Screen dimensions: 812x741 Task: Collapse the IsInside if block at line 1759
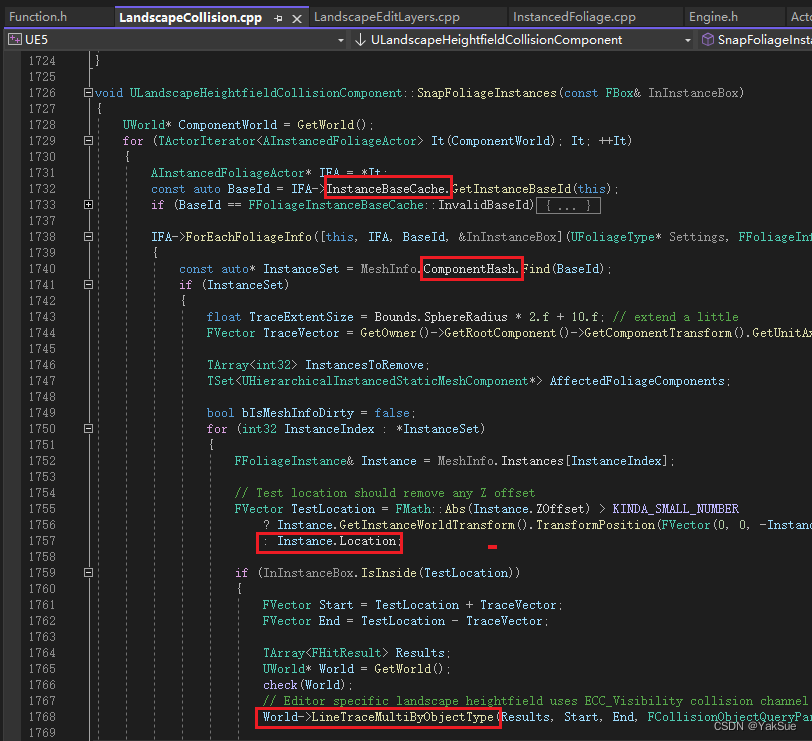[x=89, y=573]
